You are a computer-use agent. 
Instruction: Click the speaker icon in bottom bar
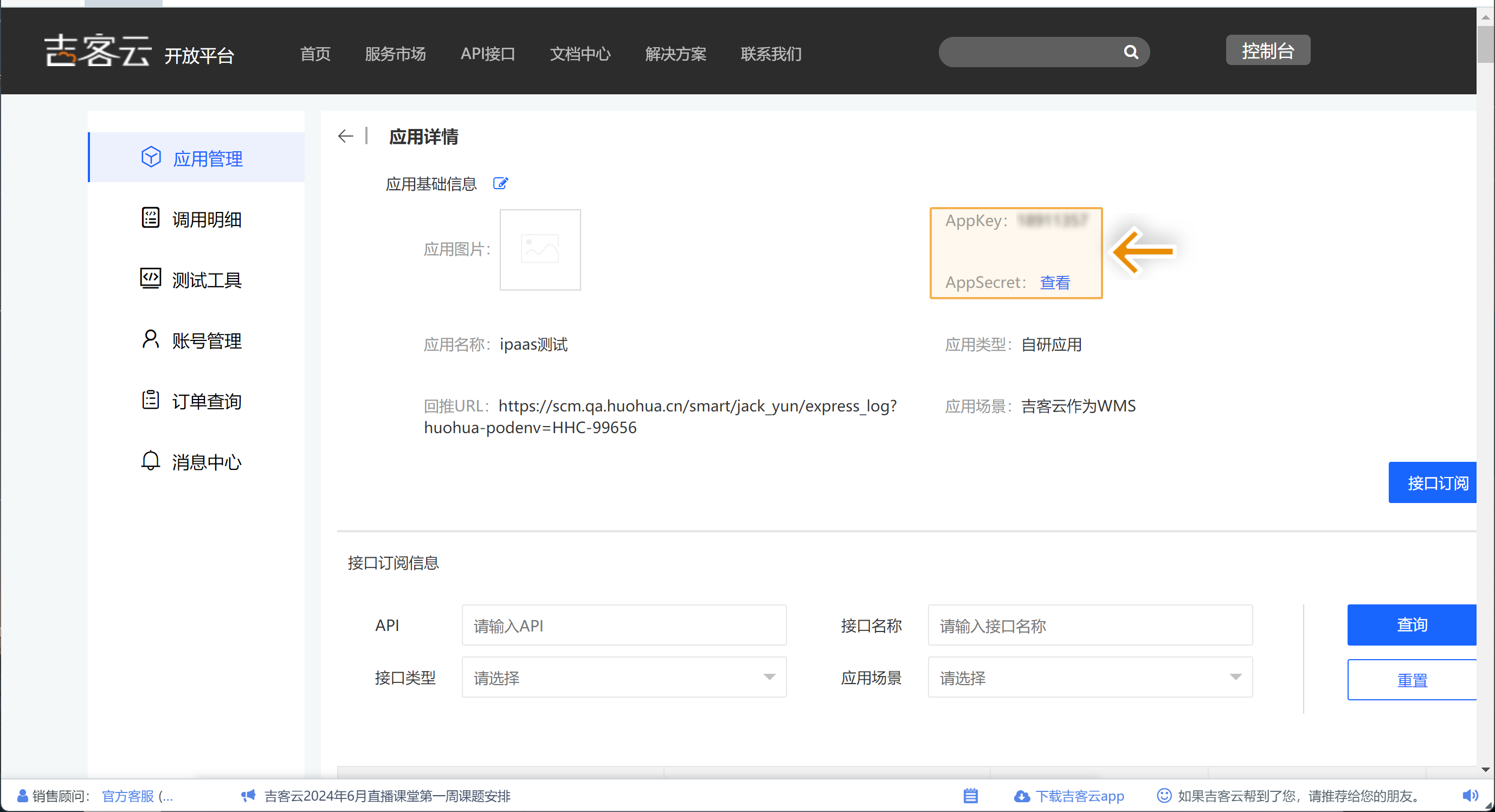tap(1470, 795)
